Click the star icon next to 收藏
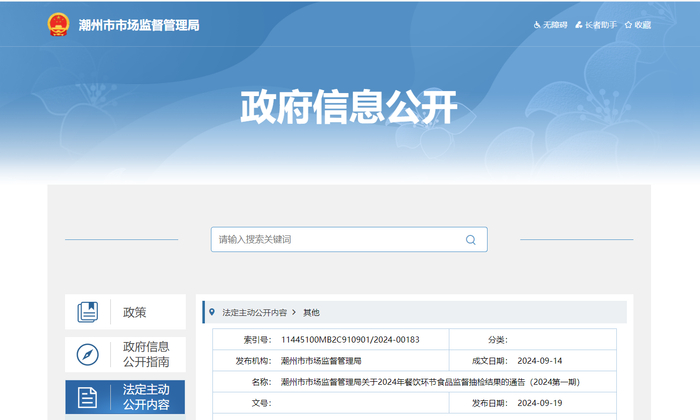This screenshot has height=420, width=700. pos(629,25)
